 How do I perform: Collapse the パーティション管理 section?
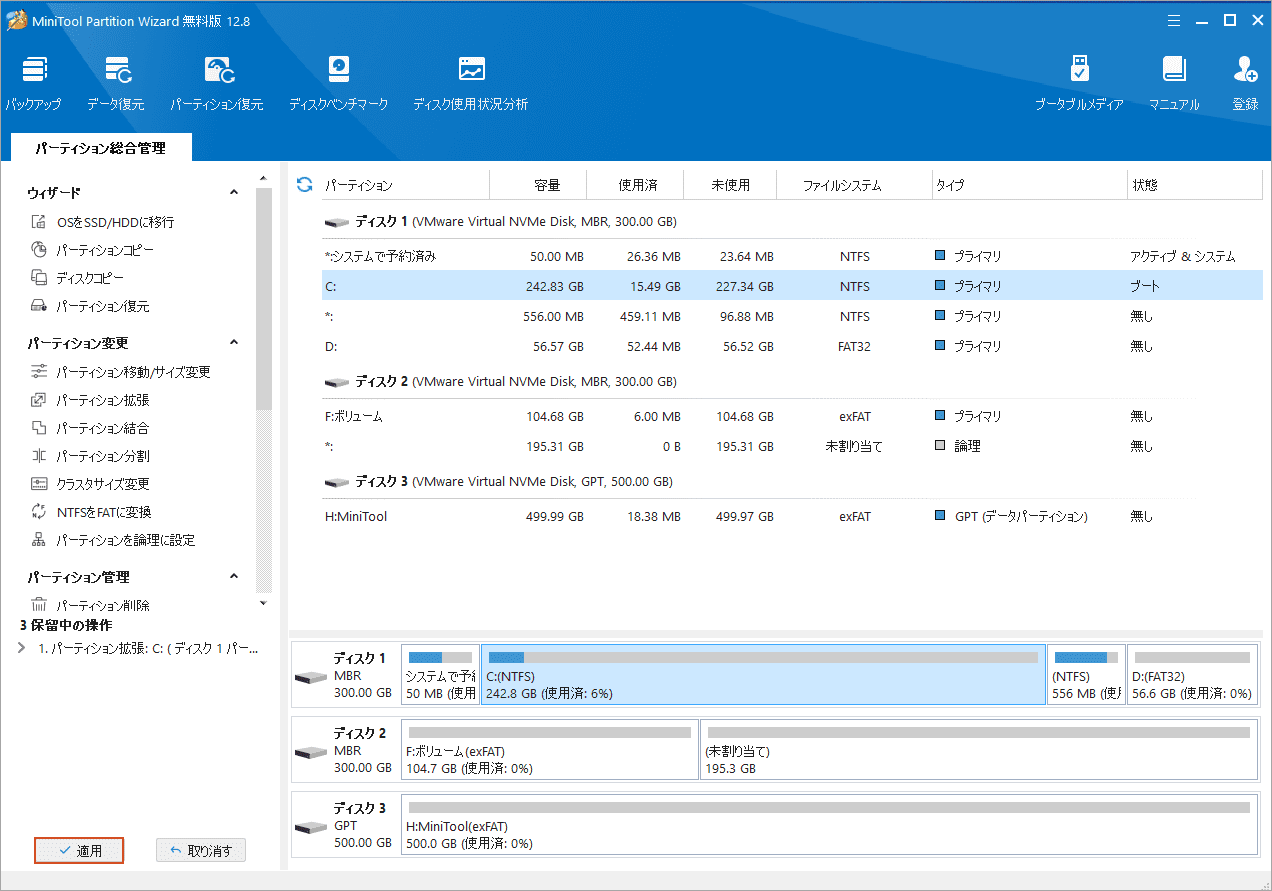[x=234, y=577]
